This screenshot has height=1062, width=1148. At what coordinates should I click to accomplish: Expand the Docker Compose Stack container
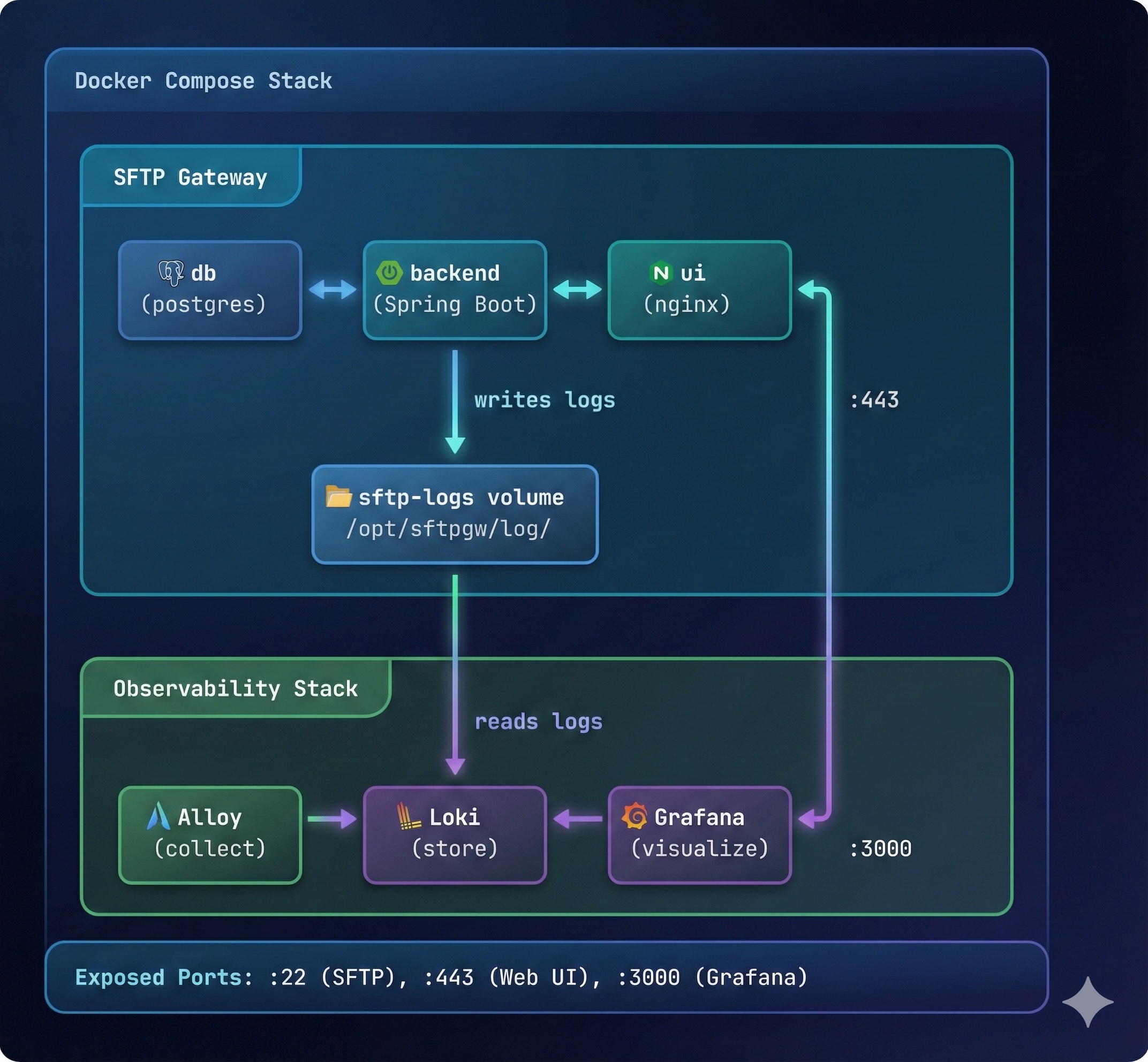click(x=202, y=80)
